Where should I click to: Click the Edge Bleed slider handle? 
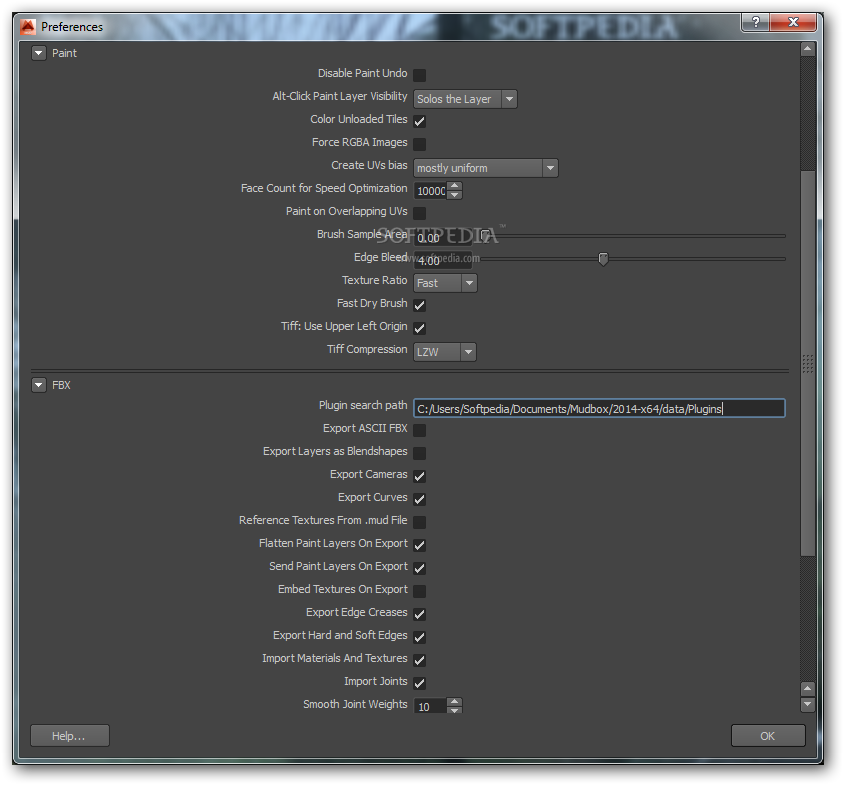[603, 259]
